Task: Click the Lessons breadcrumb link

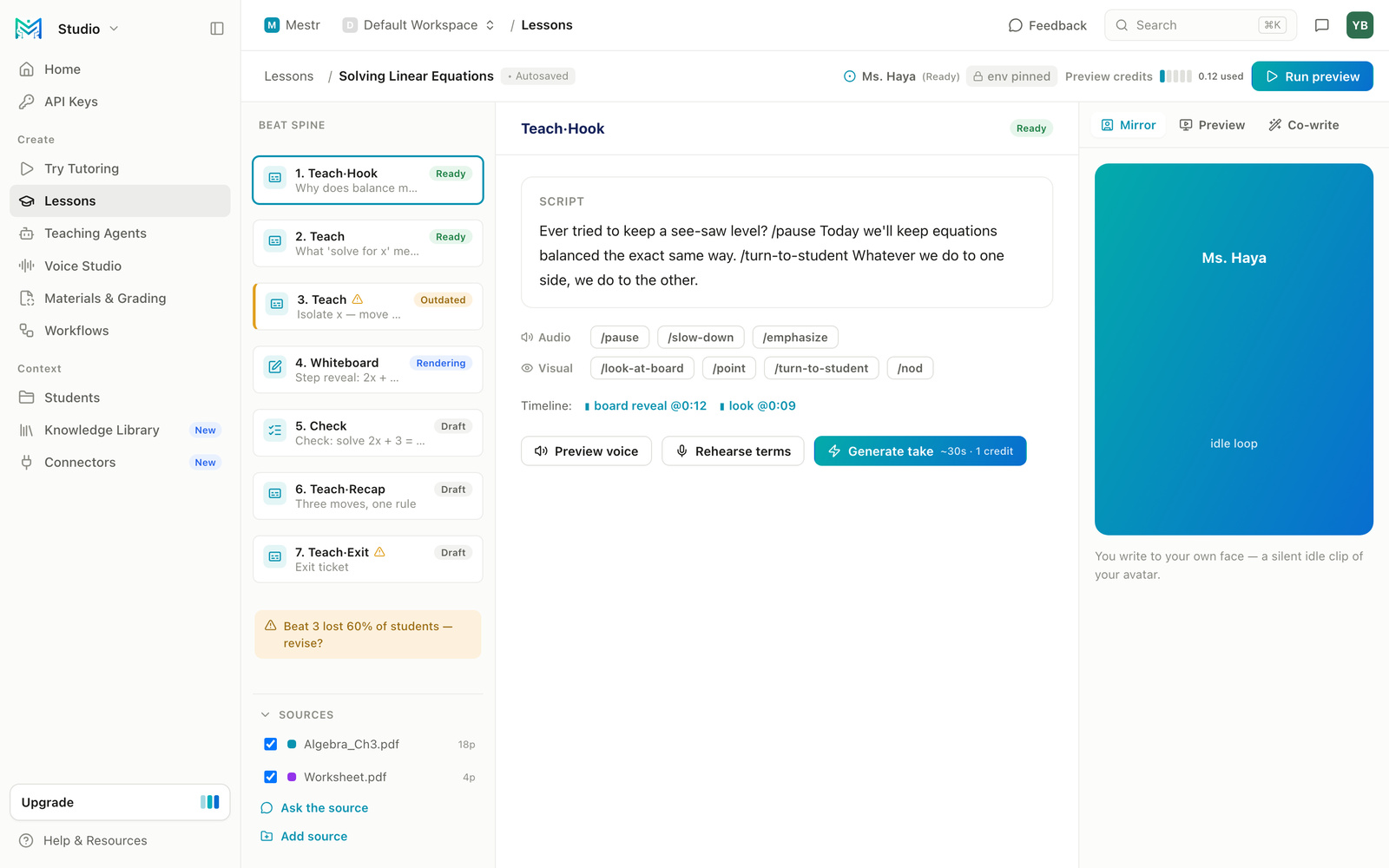Action: [x=289, y=76]
